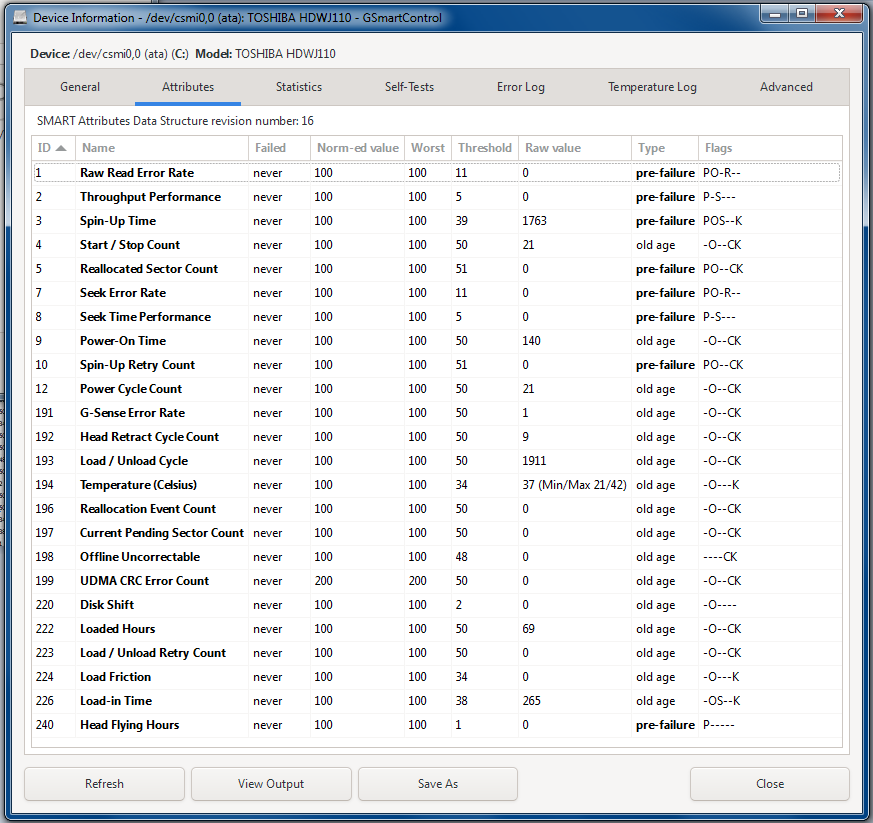This screenshot has height=823, width=873.
Task: Click the ID column sort arrow
Action: click(x=61, y=148)
